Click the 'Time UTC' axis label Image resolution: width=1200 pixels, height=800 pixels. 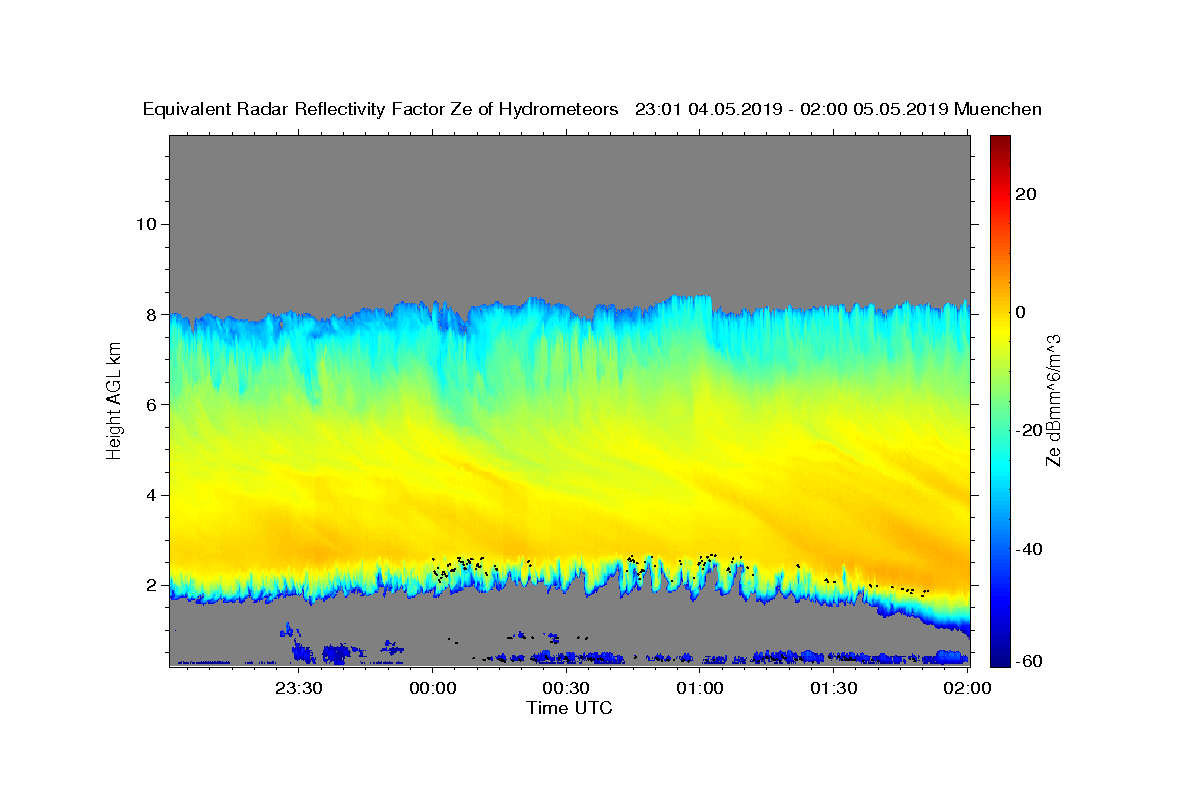(x=569, y=708)
